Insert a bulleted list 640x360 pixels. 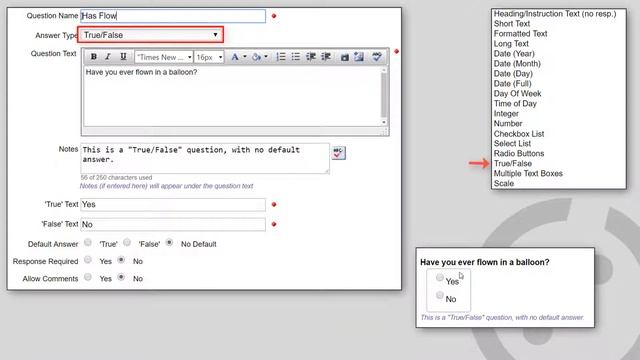tap(296, 57)
